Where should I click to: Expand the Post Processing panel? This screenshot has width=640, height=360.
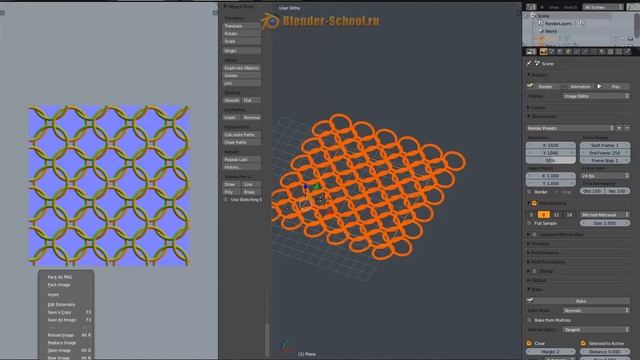click(546, 262)
